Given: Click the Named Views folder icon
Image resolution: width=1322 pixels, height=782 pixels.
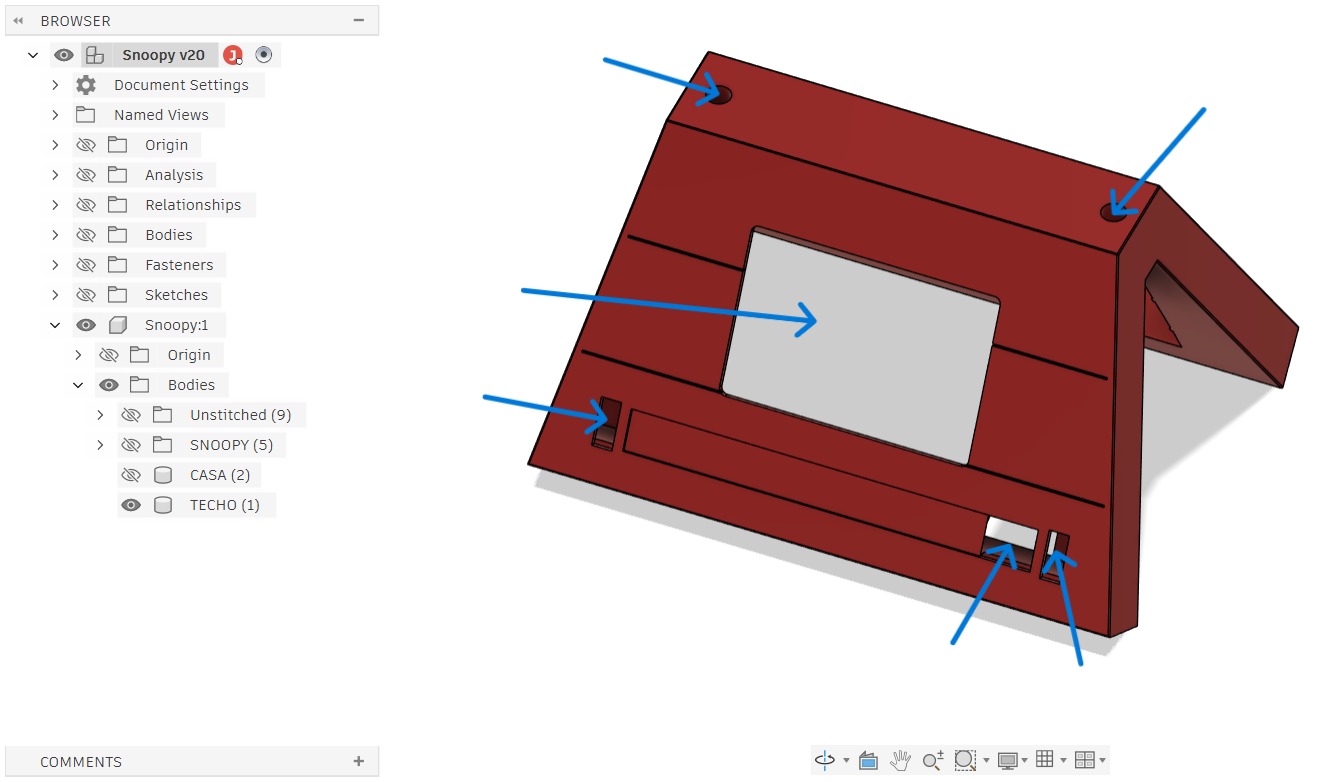Looking at the screenshot, I should 86,115.
